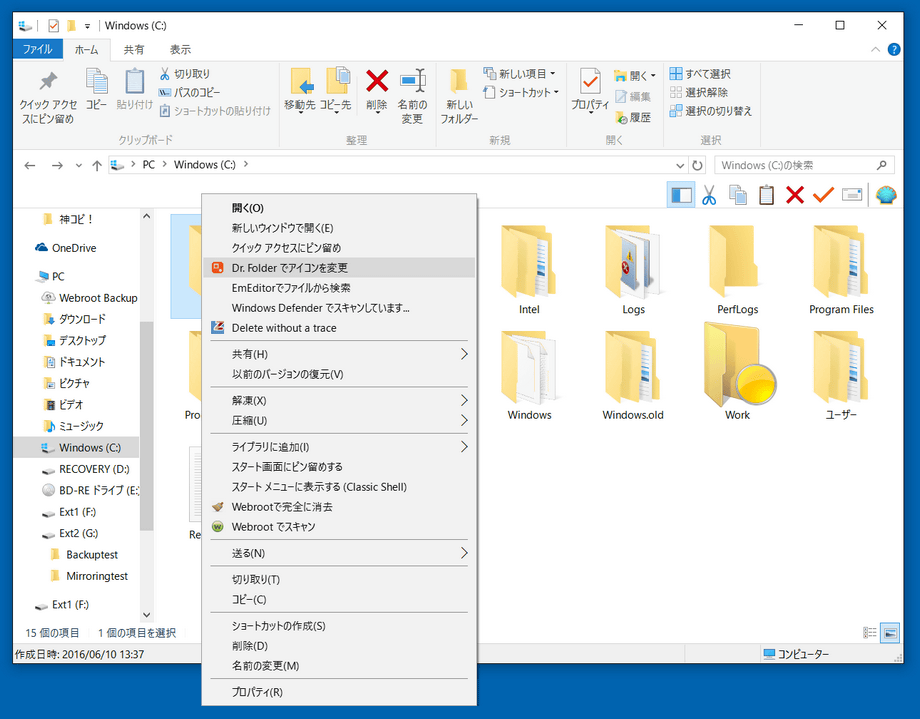920x719 pixels.
Task: Open the ファイル tab
Action: point(38,49)
